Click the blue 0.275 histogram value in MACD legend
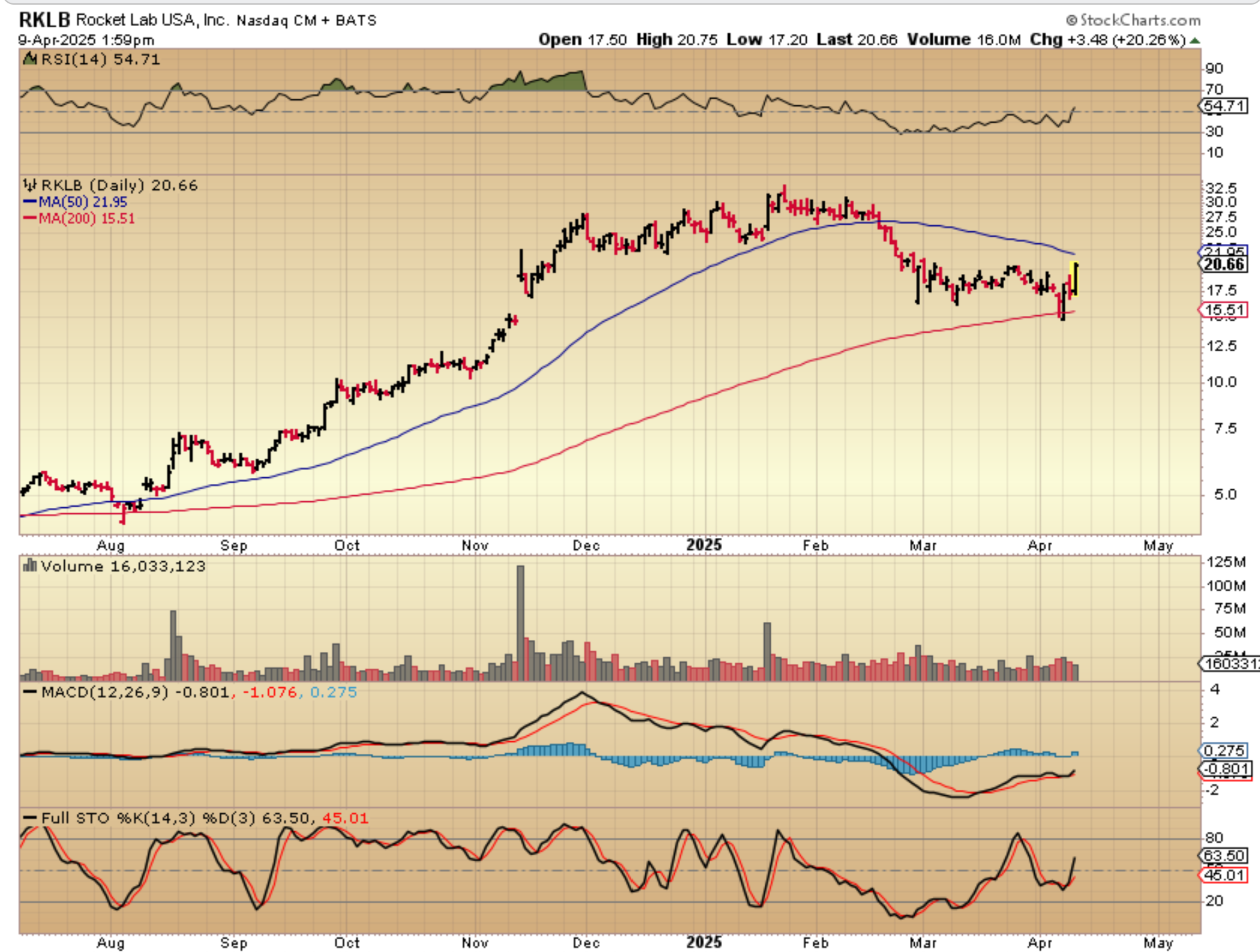This screenshot has height=952, width=1260. coord(334,692)
